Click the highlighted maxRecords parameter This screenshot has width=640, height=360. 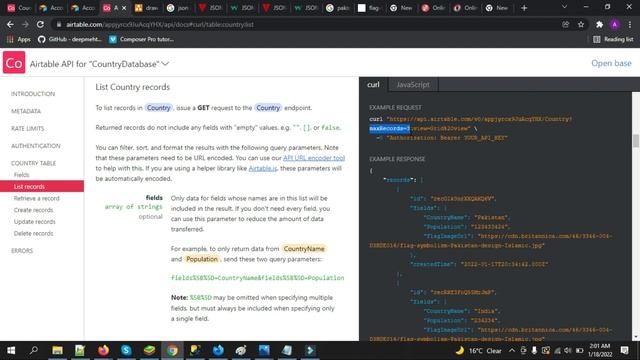coord(390,129)
